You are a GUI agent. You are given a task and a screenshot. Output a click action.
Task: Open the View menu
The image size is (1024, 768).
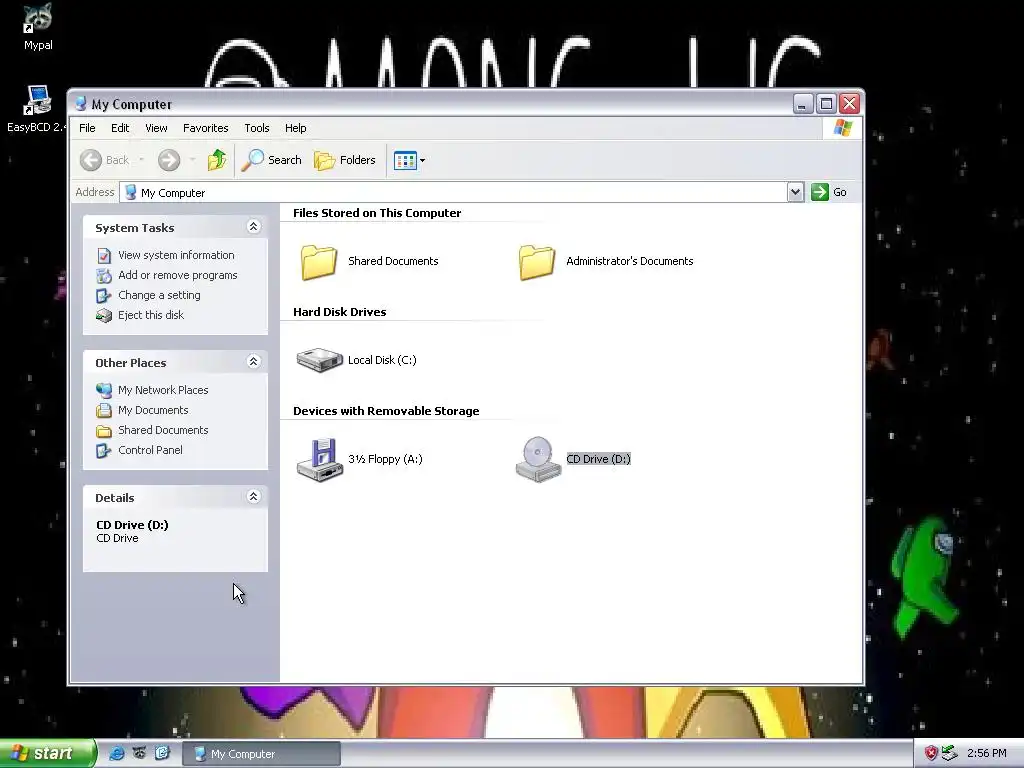click(156, 128)
